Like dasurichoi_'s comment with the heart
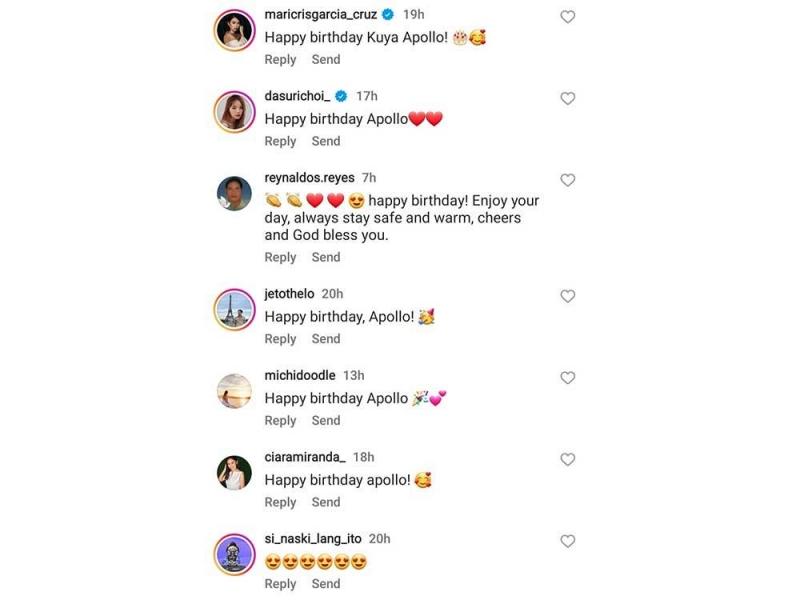Viewport: 800px width, 600px height. click(x=567, y=99)
